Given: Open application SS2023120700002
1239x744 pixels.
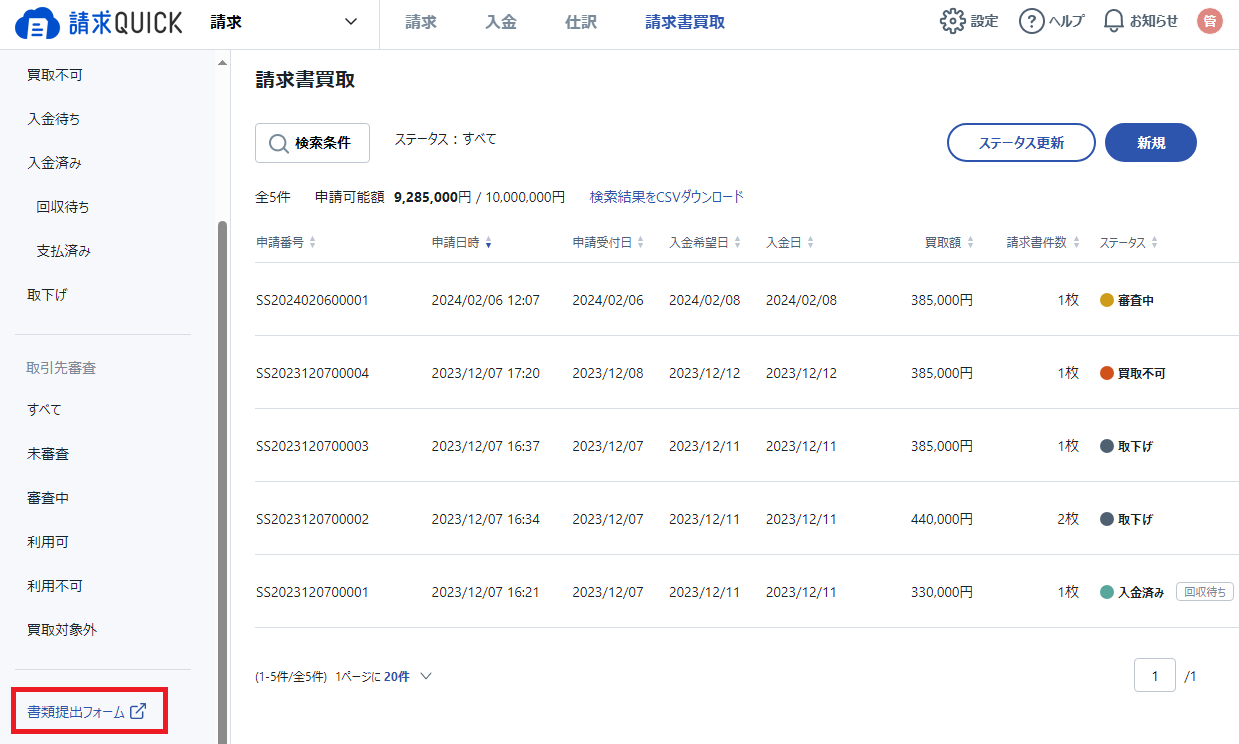Looking at the screenshot, I should click(x=312, y=519).
